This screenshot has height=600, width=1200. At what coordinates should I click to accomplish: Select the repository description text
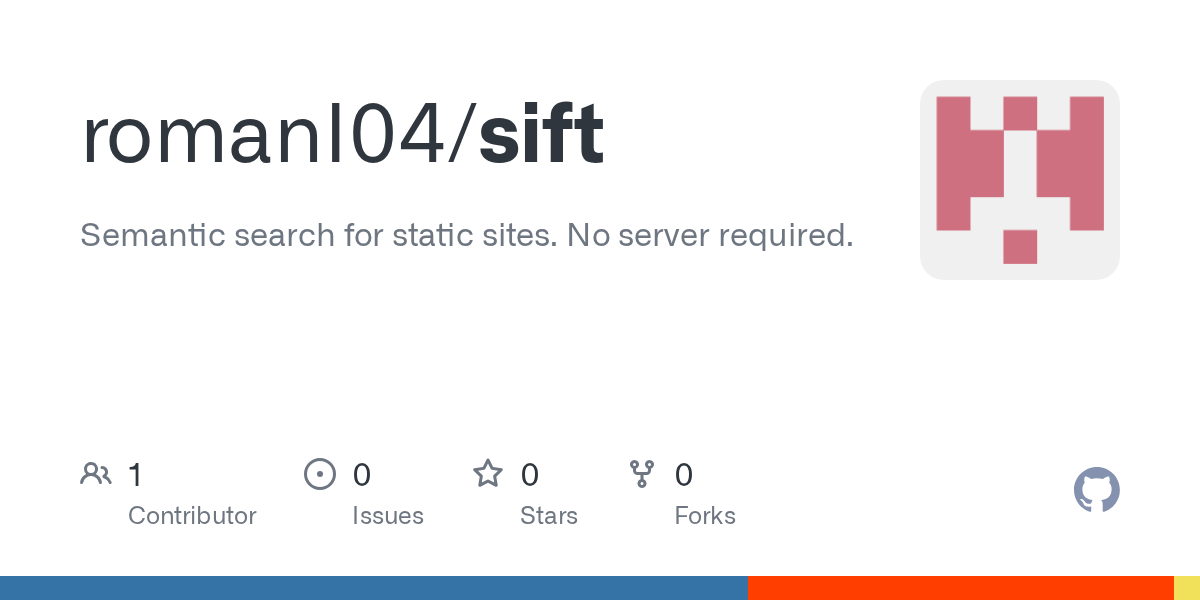tap(466, 236)
